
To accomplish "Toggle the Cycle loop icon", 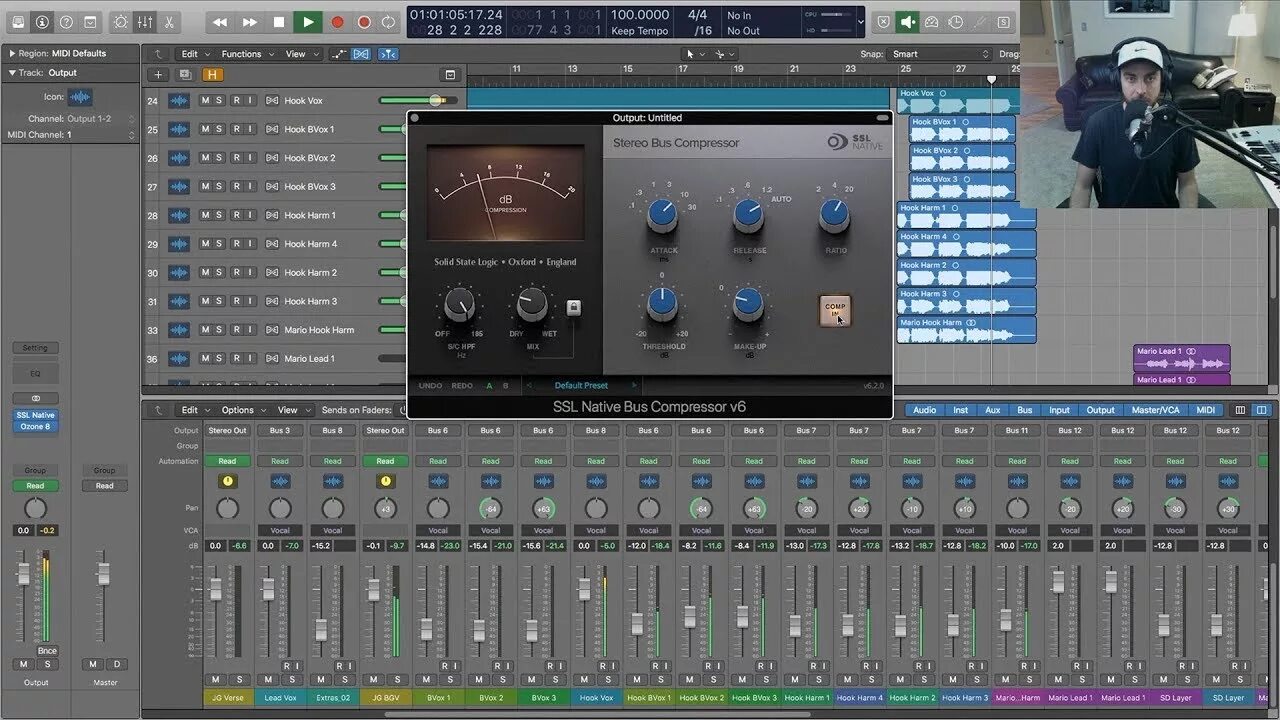I will click(387, 22).
